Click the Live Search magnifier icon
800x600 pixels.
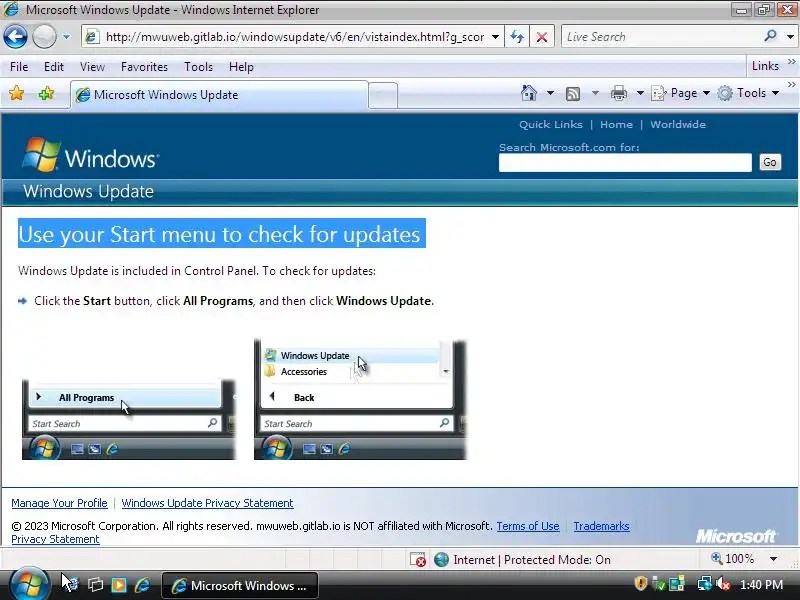pyautogui.click(x=770, y=36)
